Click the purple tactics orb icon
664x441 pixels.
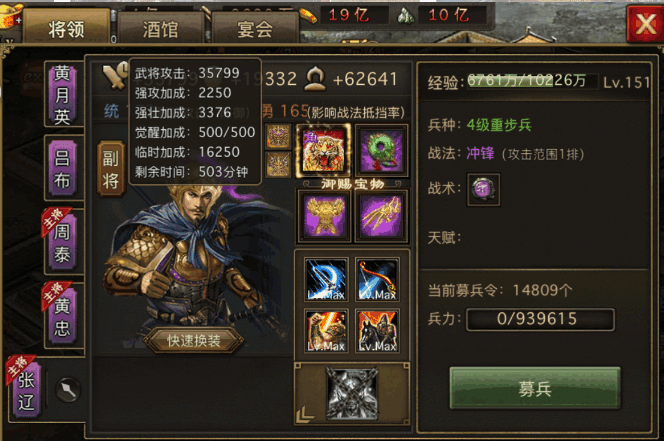(483, 189)
